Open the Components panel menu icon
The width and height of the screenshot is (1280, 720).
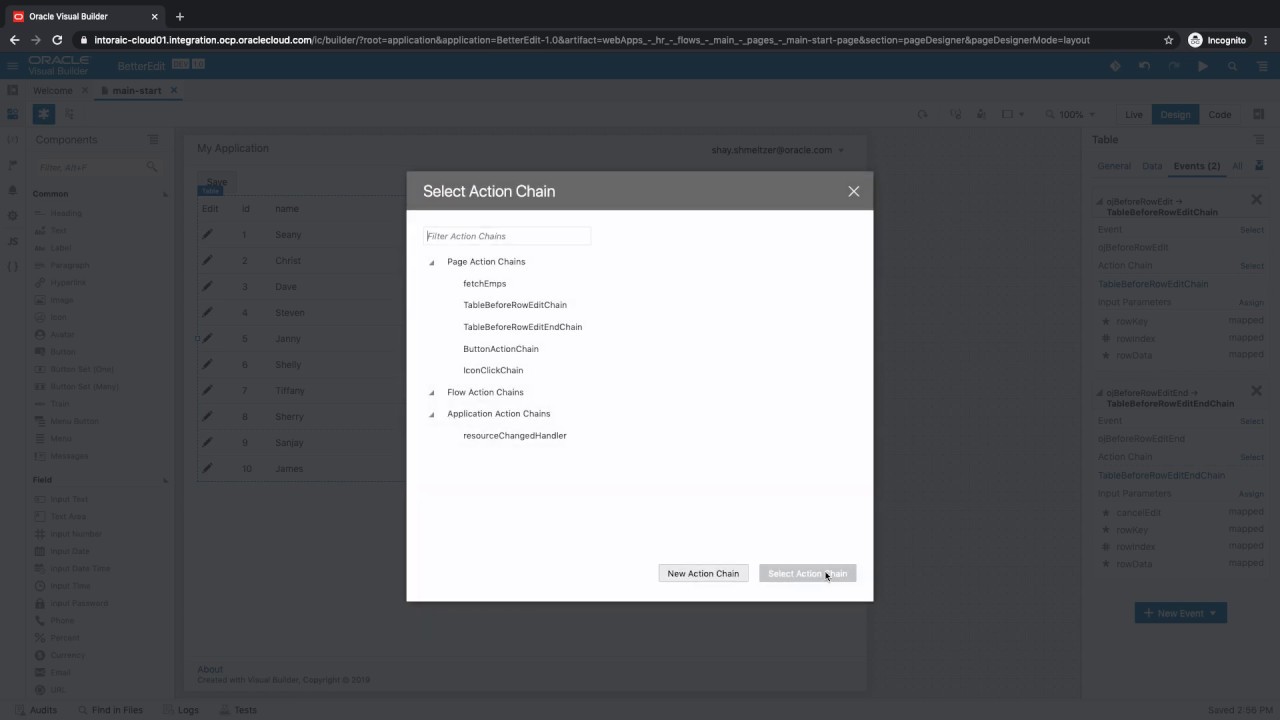click(x=153, y=140)
